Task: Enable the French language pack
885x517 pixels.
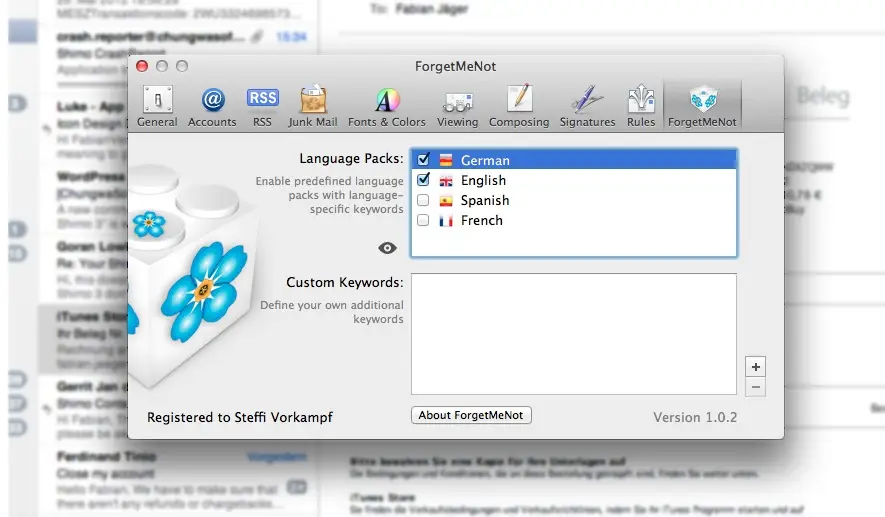Action: [423, 220]
